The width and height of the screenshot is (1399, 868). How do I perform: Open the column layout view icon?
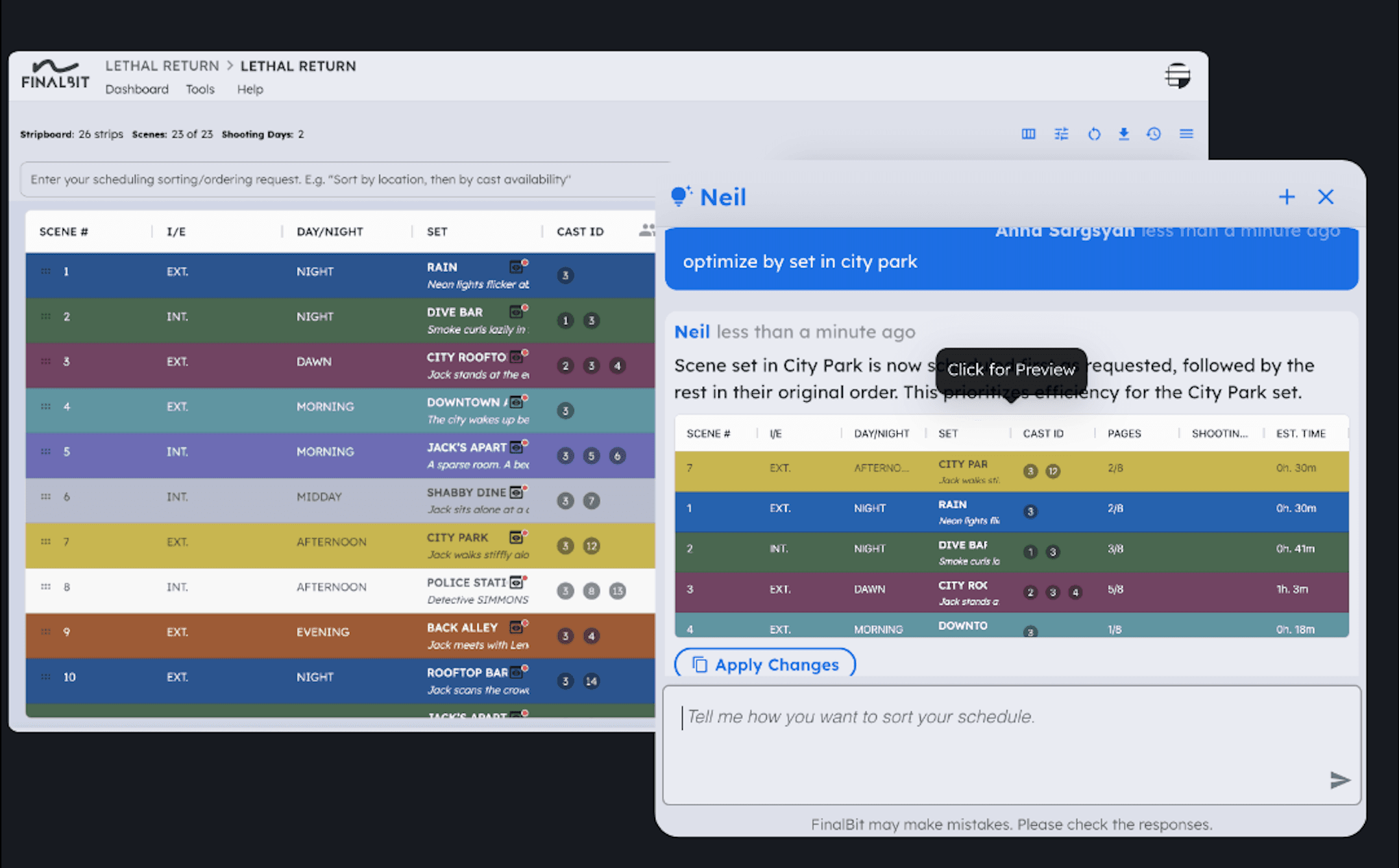[1028, 134]
